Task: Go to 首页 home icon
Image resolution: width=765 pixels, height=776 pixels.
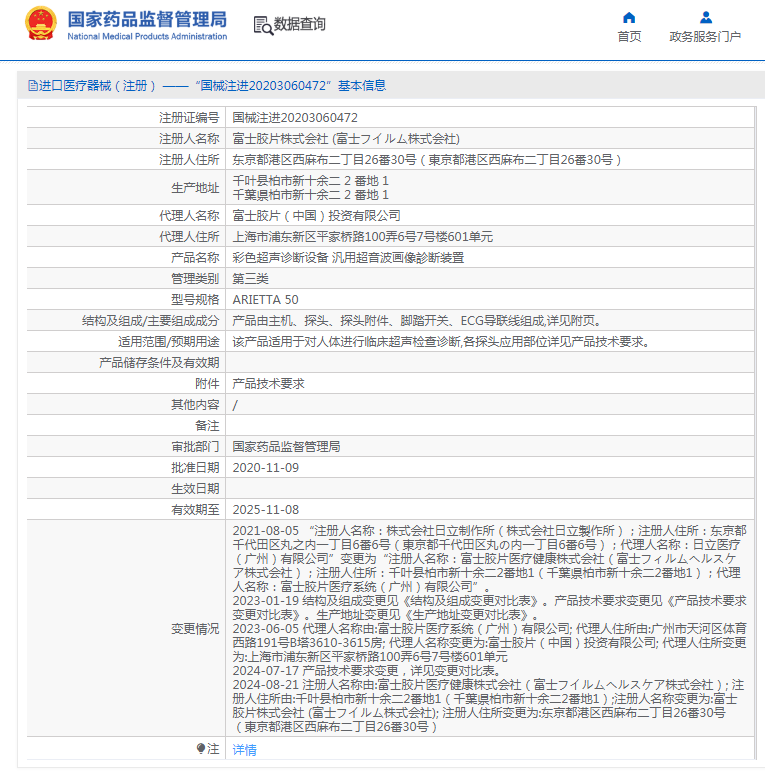Action: pos(629,18)
